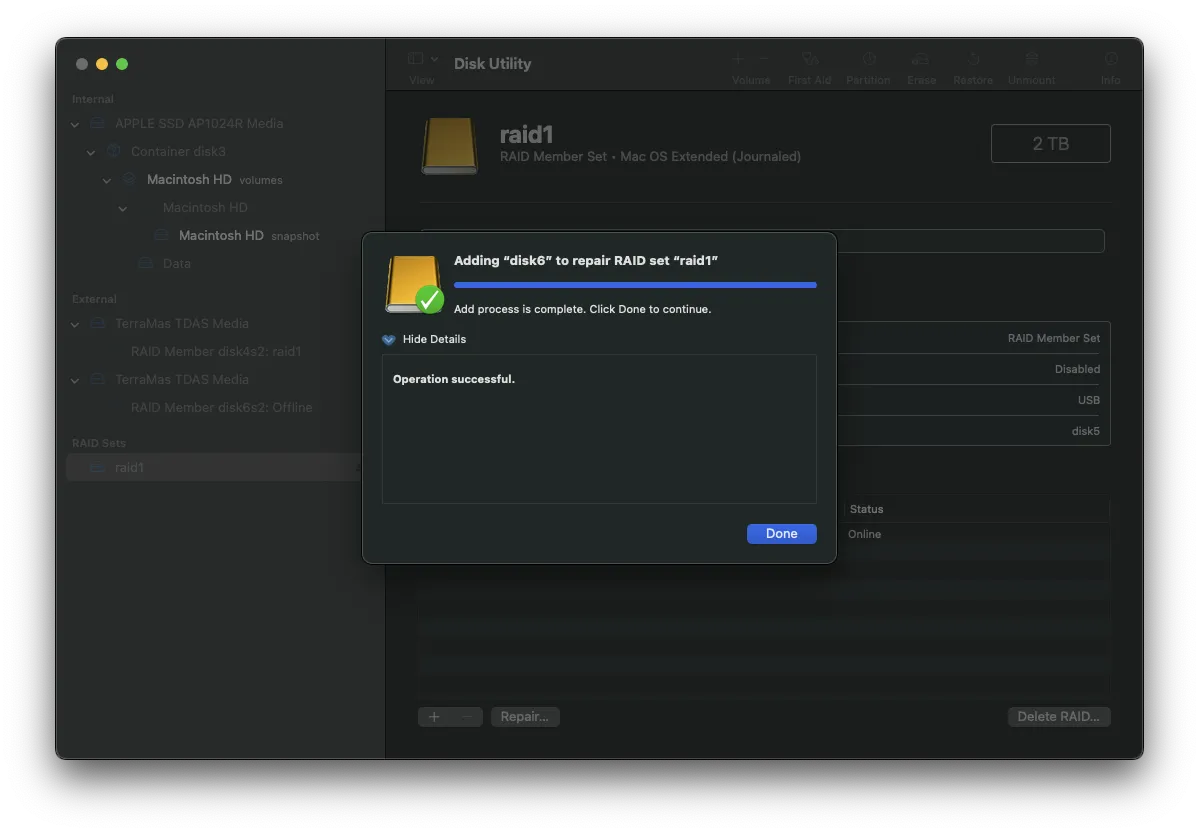Click the Macintosh HD snapshot drive icon
Screen dimensions: 1199x833
161,235
